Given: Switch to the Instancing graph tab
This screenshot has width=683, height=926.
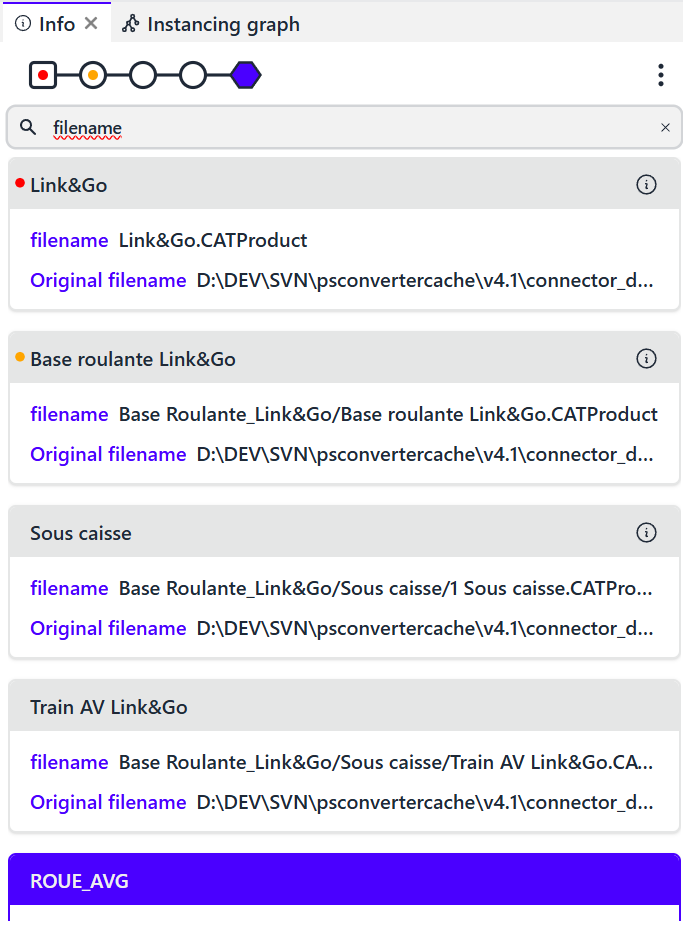Looking at the screenshot, I should [211, 24].
